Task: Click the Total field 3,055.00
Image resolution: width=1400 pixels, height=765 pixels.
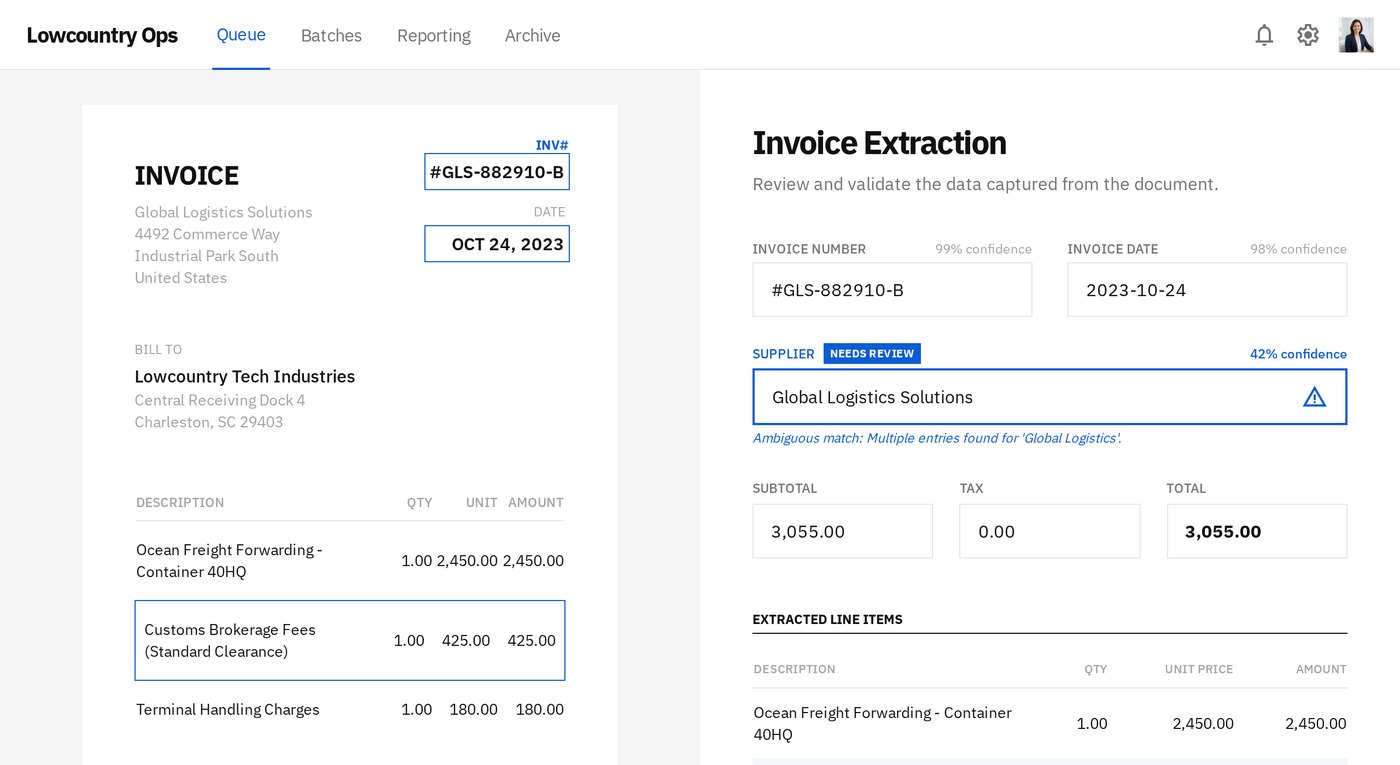Action: [x=1256, y=531]
